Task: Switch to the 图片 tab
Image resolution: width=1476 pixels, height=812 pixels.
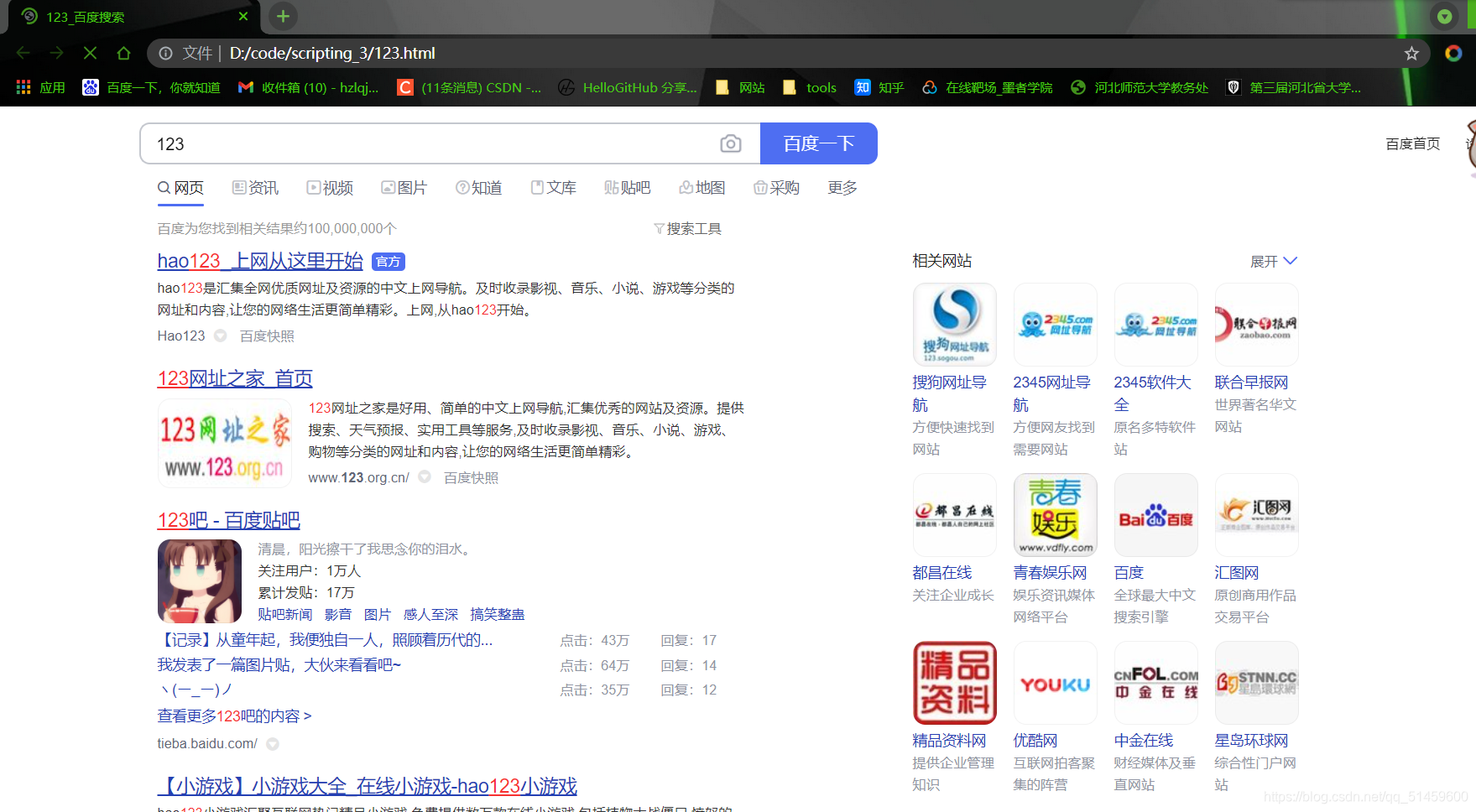Action: click(404, 188)
